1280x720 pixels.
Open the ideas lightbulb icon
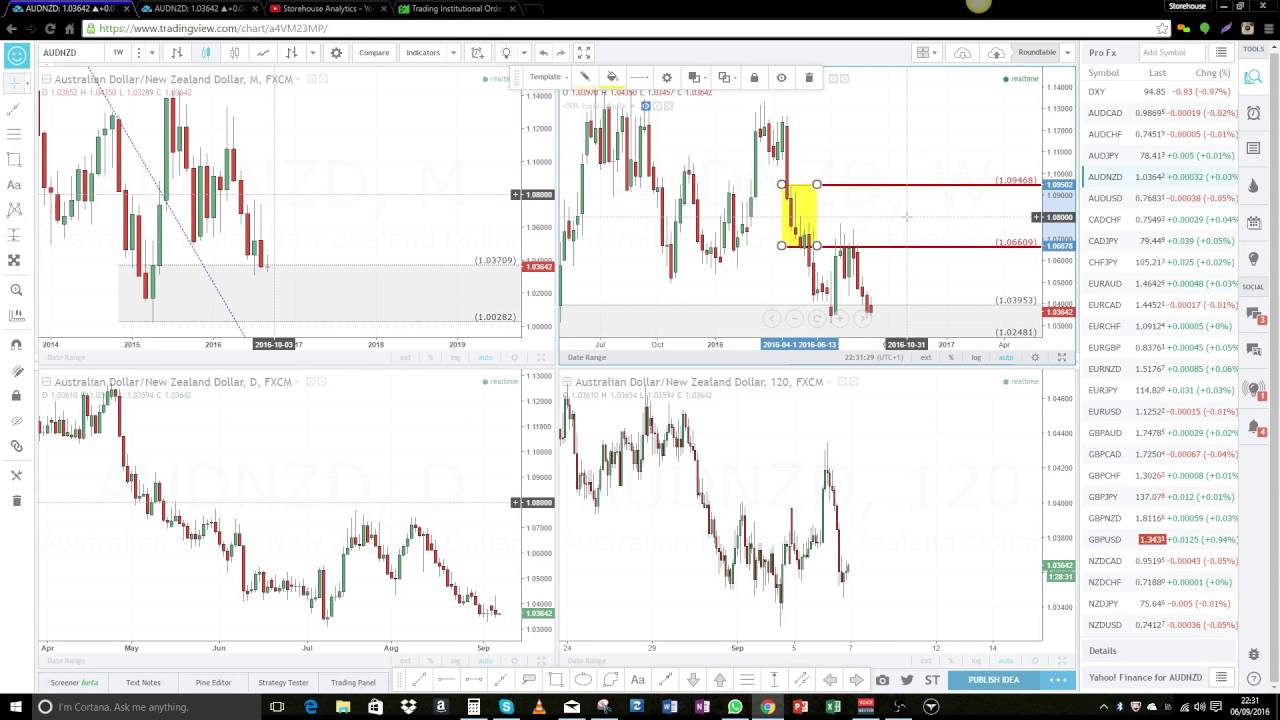coord(506,52)
